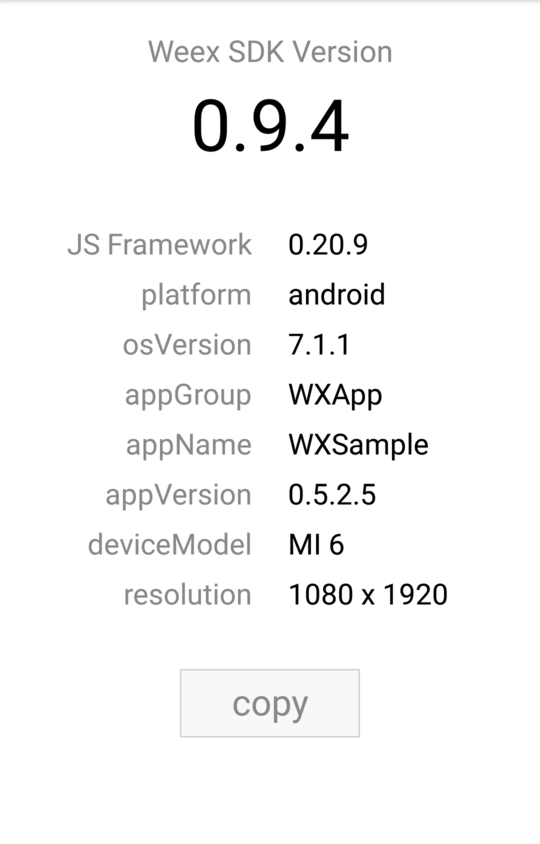Screen dimensions: 540x844
Task: Click the resolution label
Action: (x=187, y=594)
